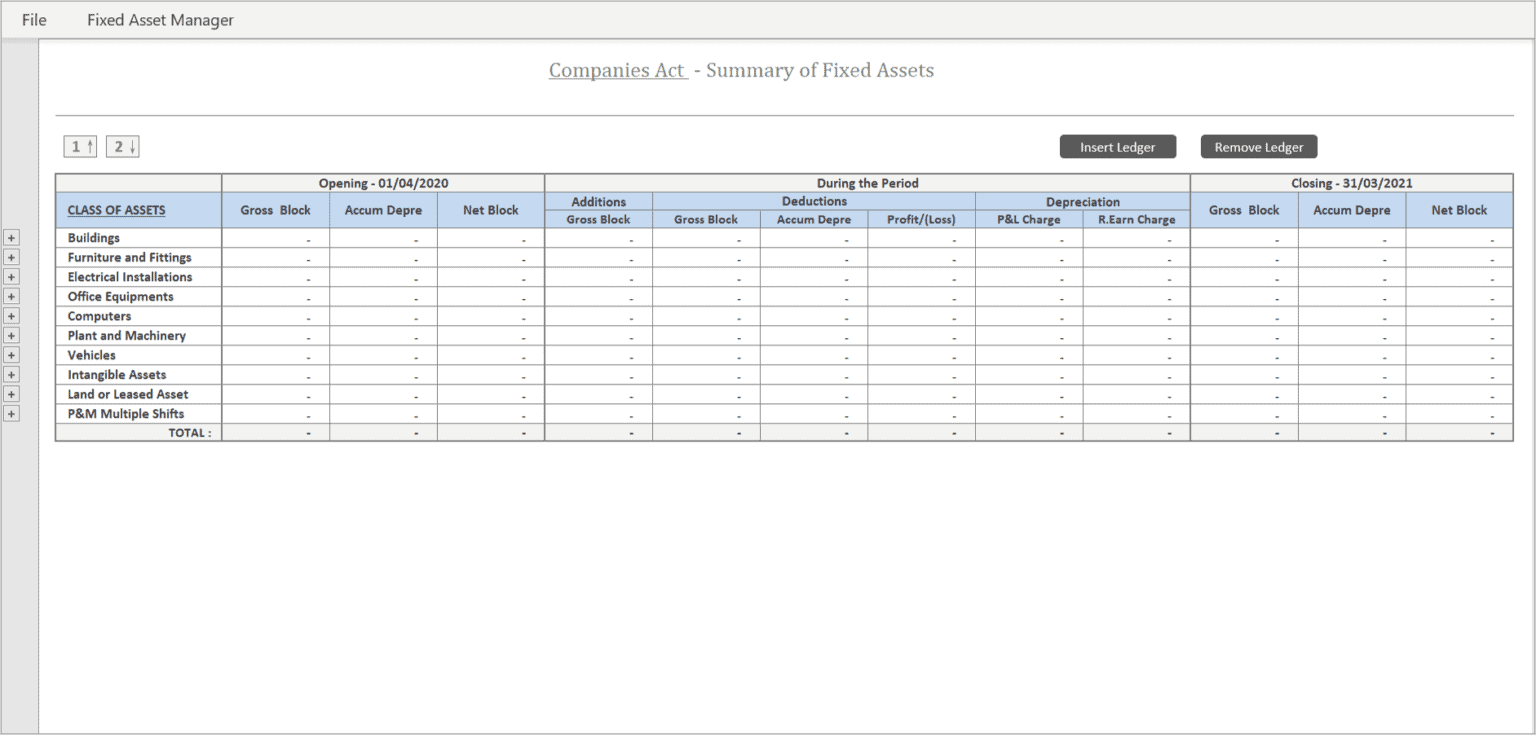Viewport: 1536px width, 735px height.
Task: Click the level 1 outline collapse icon
Action: [79, 146]
